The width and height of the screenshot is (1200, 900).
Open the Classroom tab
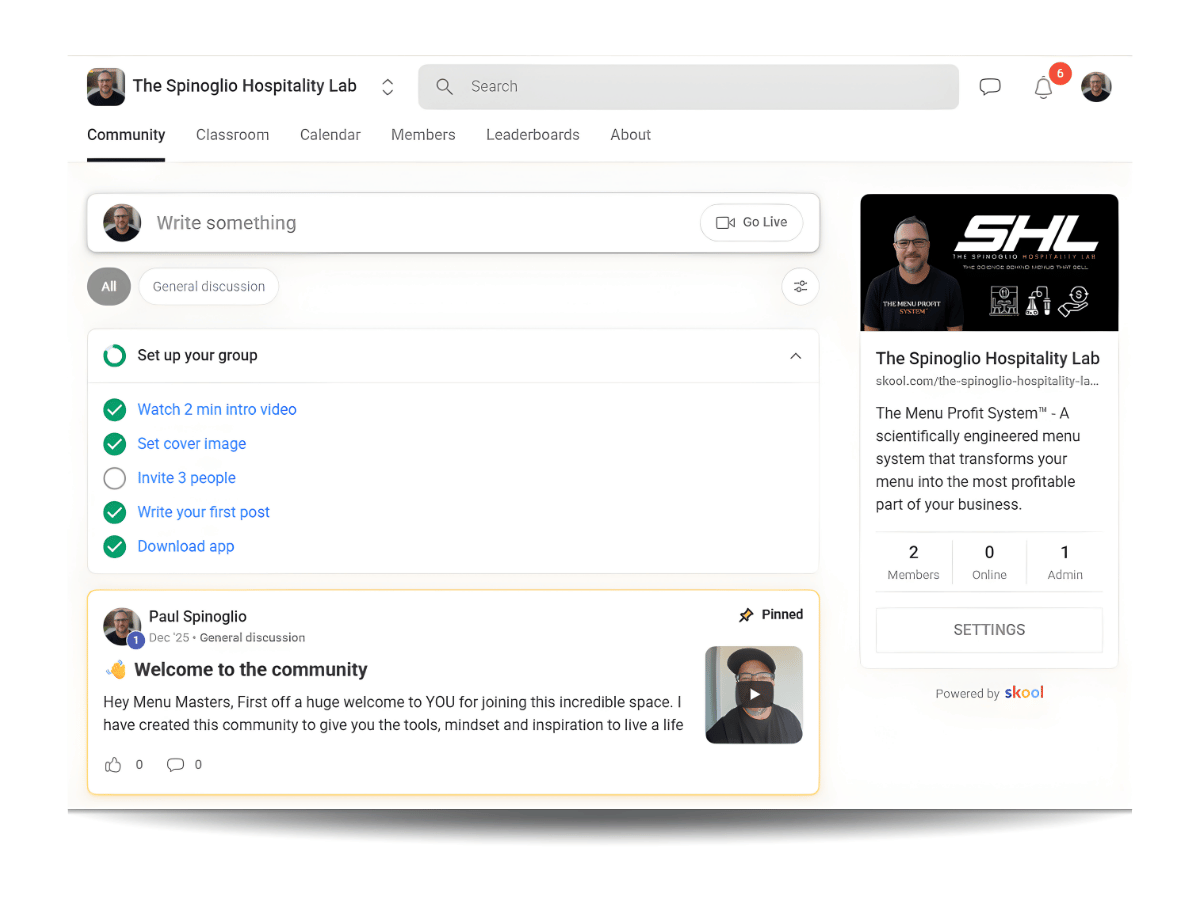232,135
